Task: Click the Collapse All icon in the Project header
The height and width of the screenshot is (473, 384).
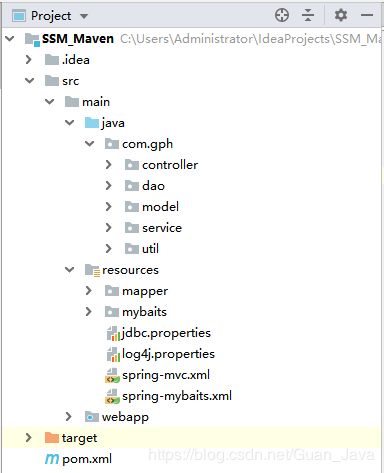Action: 308,15
